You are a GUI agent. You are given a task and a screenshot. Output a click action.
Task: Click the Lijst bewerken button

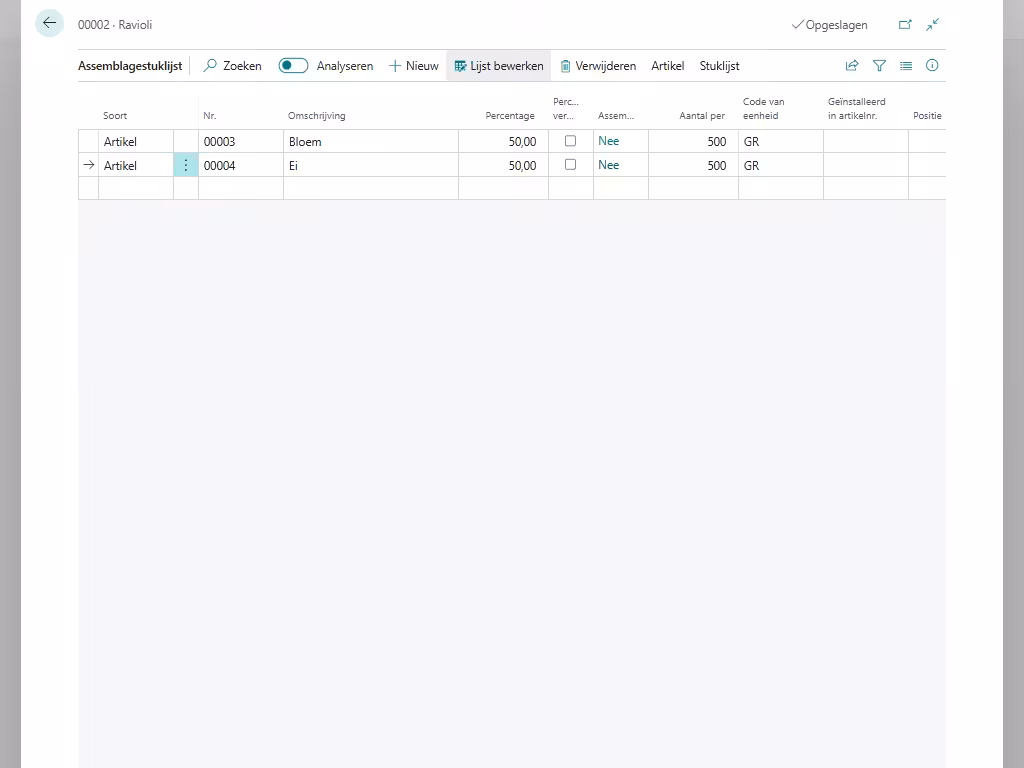(498, 66)
